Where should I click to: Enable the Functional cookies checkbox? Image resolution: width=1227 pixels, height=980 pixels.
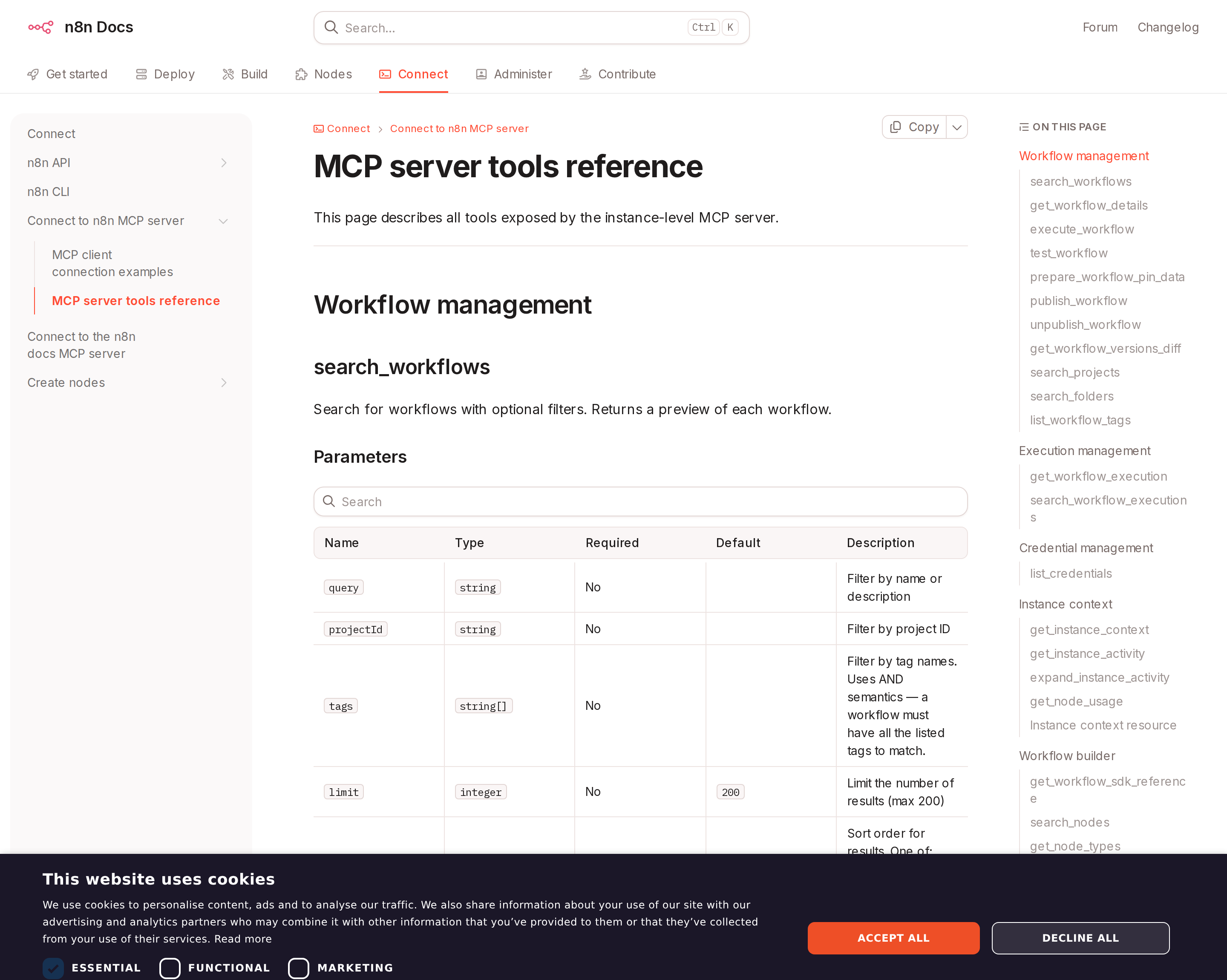[170, 968]
